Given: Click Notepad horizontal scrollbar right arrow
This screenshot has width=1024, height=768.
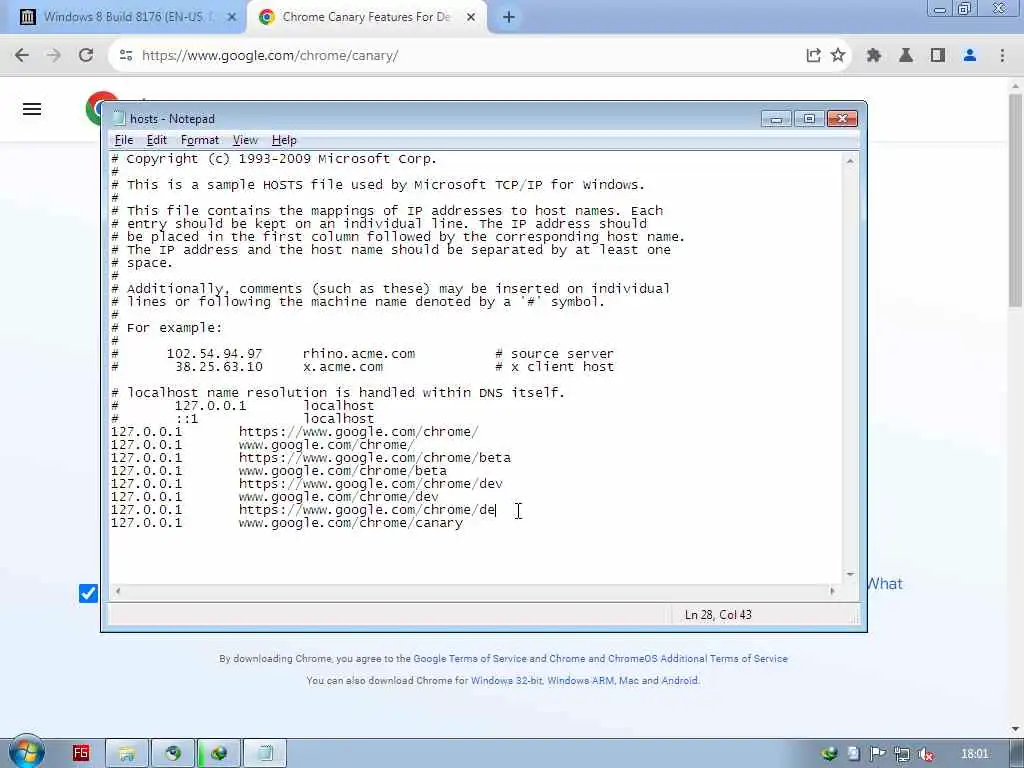Looking at the screenshot, I should click(832, 591).
